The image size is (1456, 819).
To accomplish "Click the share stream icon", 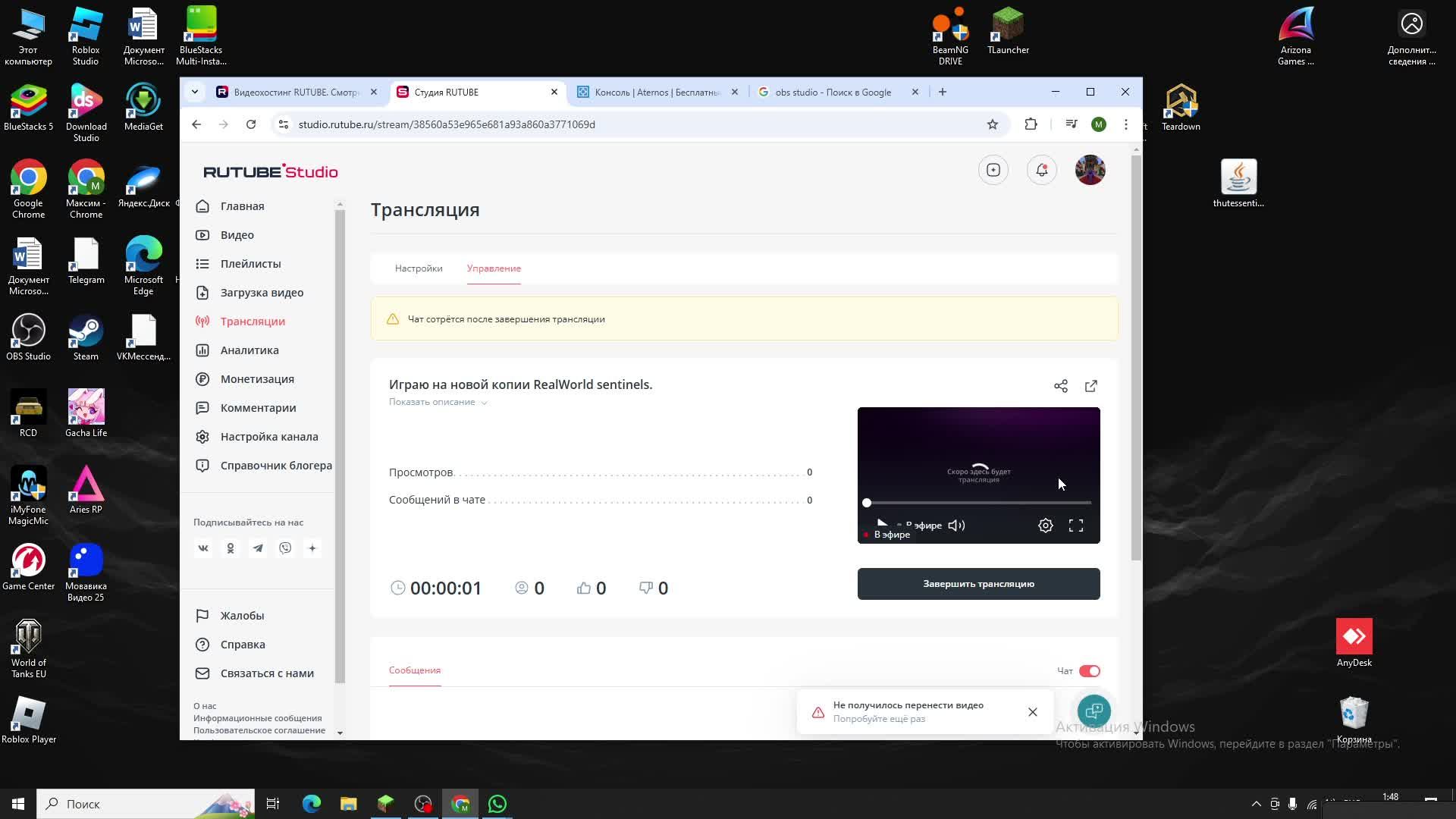I will click(x=1061, y=386).
